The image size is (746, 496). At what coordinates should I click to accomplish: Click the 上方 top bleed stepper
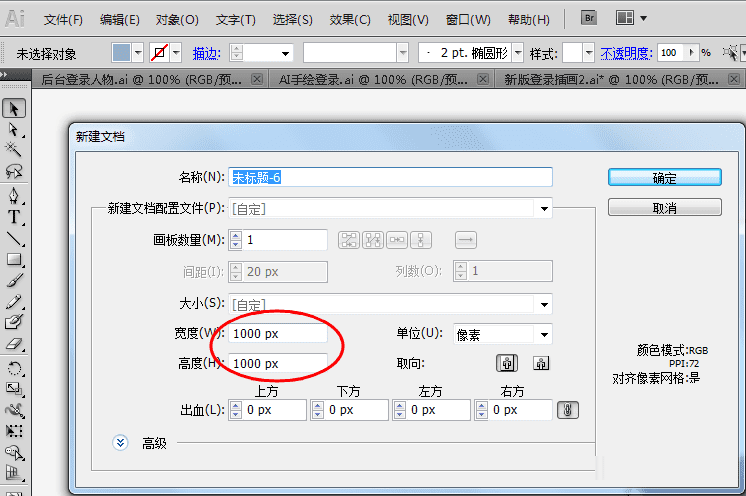click(236, 410)
